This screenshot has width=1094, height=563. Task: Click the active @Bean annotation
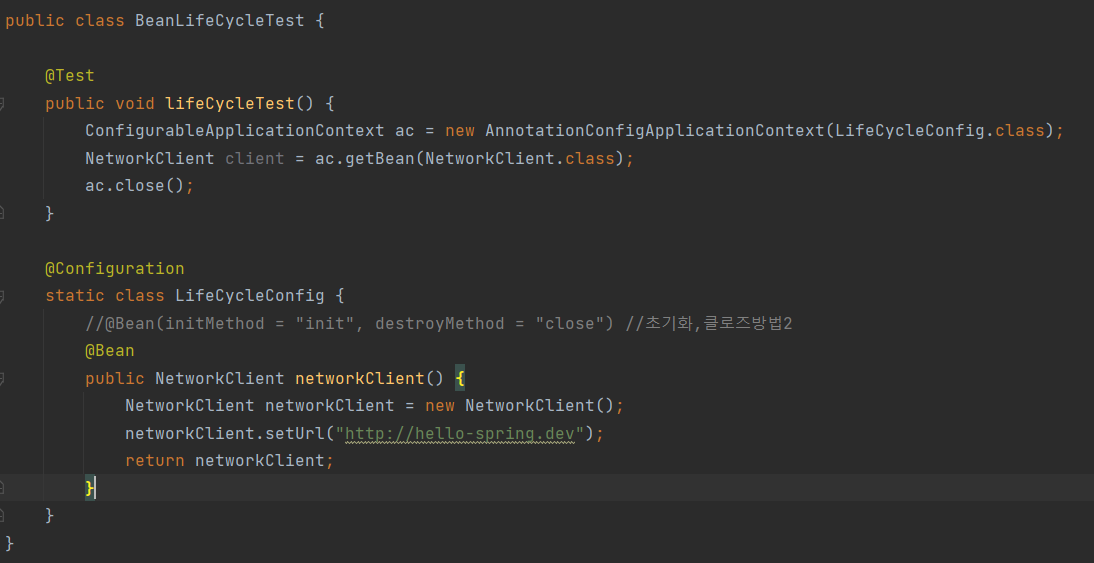click(x=110, y=351)
